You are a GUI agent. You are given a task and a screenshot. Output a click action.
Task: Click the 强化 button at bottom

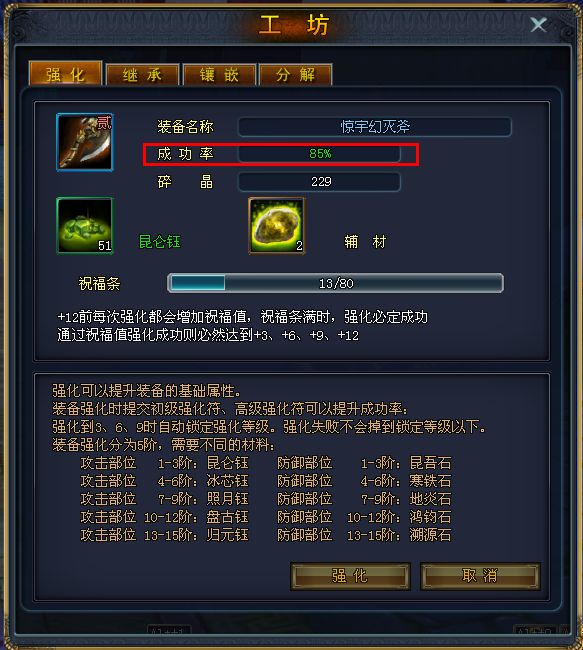tap(350, 576)
